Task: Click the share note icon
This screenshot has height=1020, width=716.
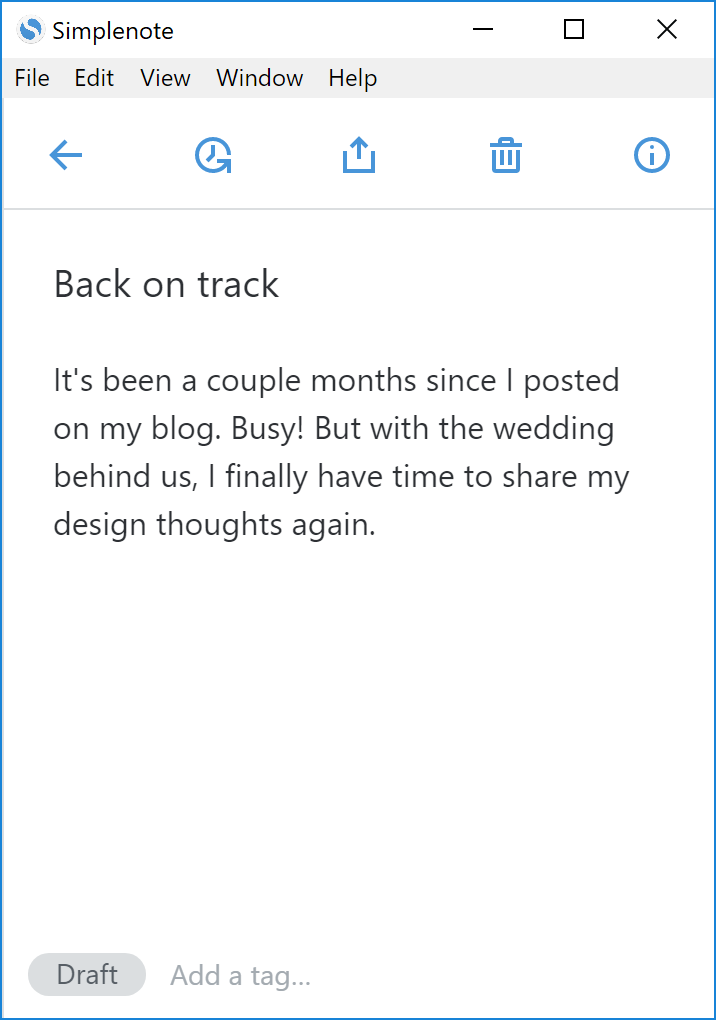Action: [359, 156]
